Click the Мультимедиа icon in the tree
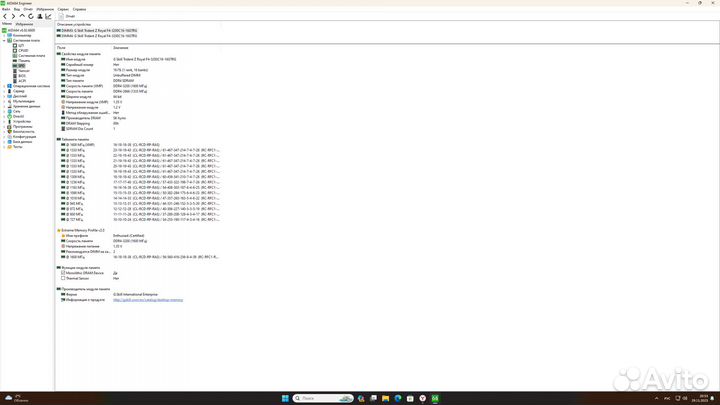 (9, 101)
